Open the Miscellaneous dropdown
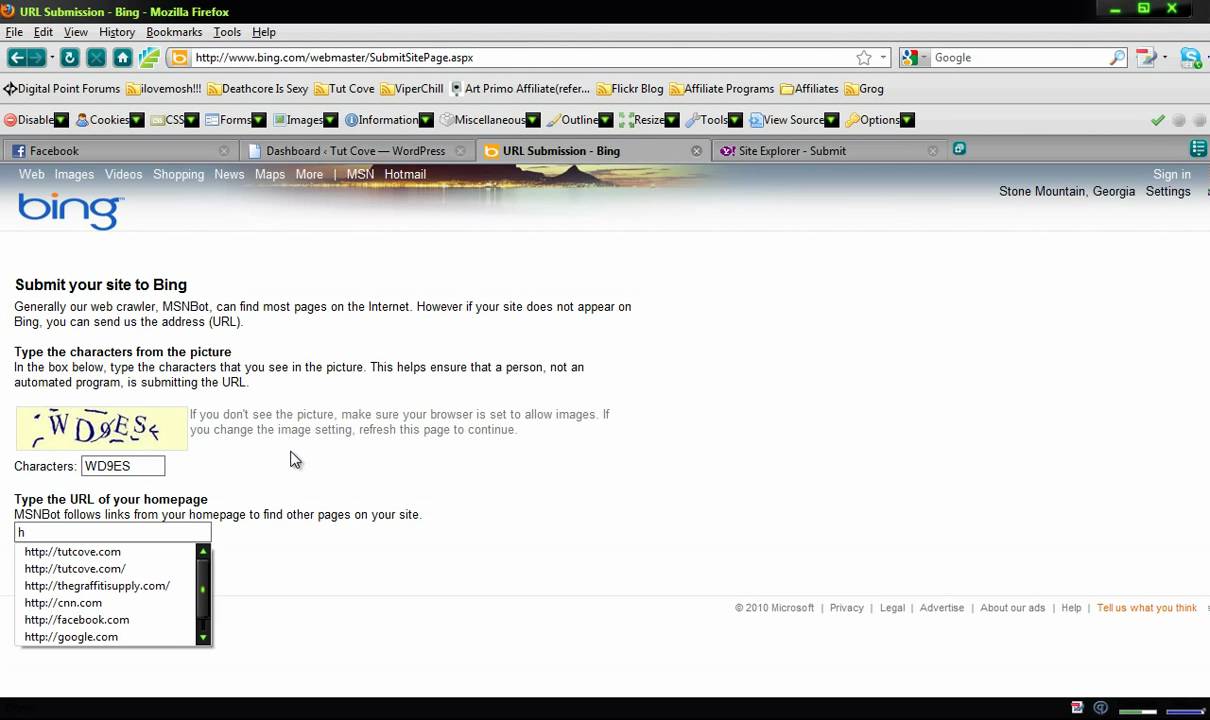Image resolution: width=1210 pixels, height=720 pixels. pos(489,120)
